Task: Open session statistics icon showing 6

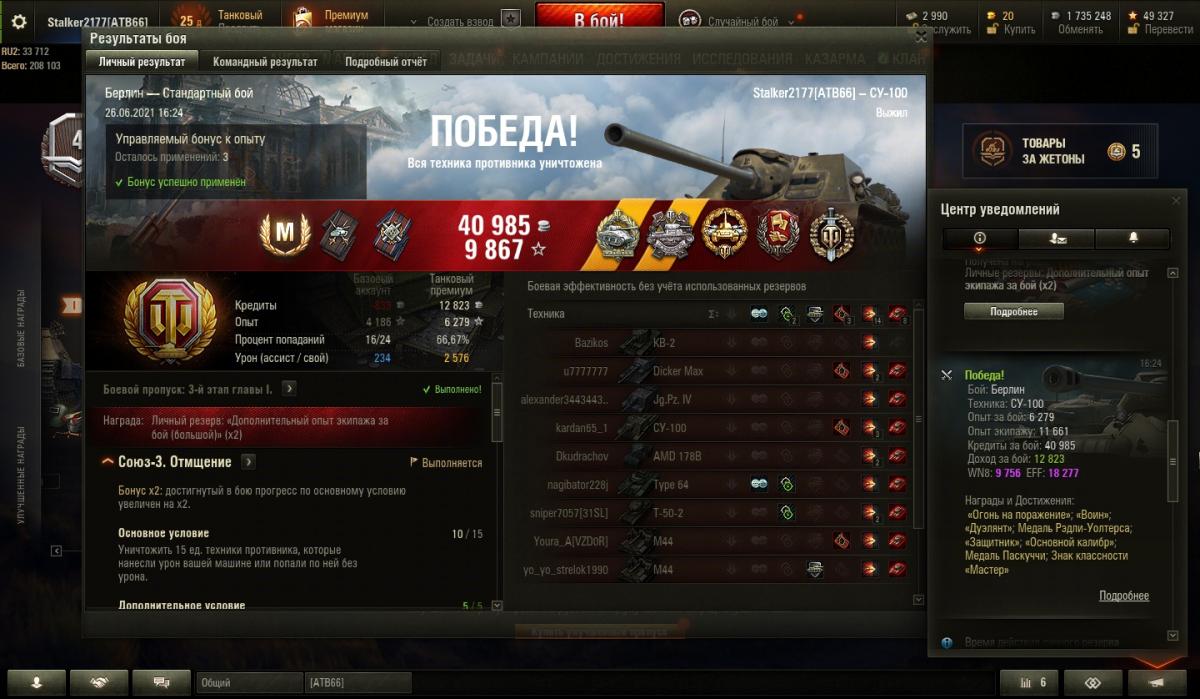Action: click(1029, 682)
